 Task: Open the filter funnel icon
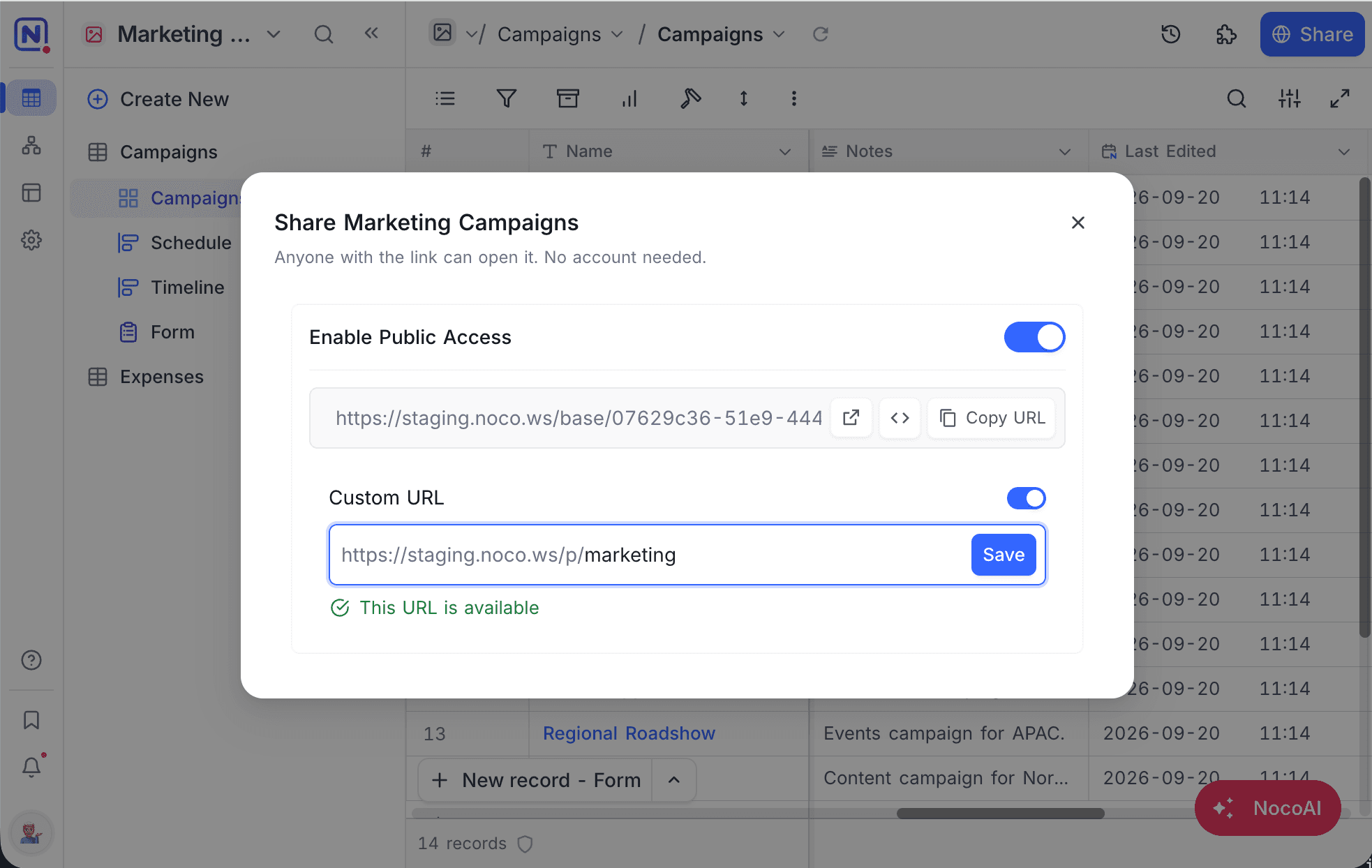(506, 98)
